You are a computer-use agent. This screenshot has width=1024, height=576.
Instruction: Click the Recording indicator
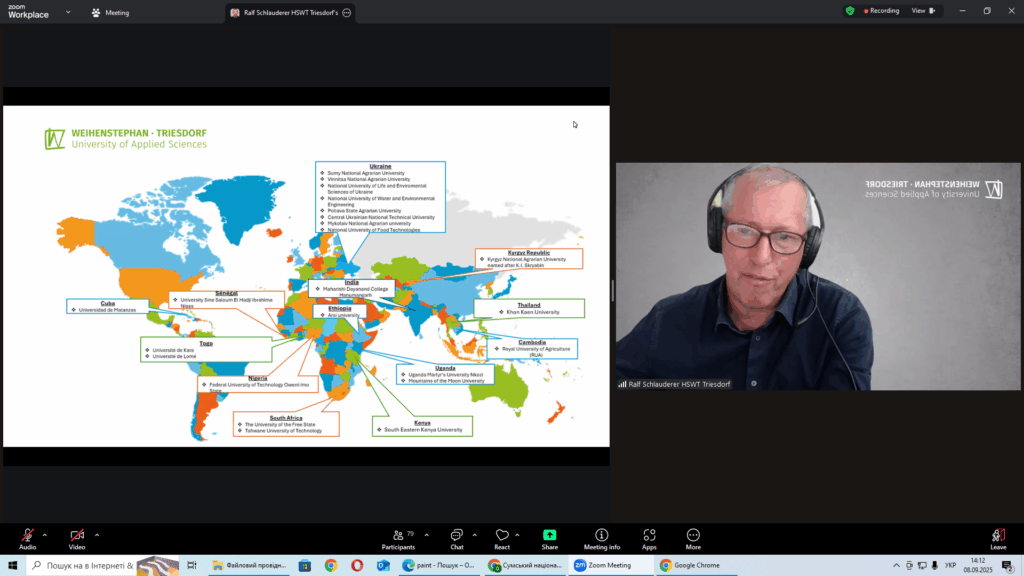(880, 11)
